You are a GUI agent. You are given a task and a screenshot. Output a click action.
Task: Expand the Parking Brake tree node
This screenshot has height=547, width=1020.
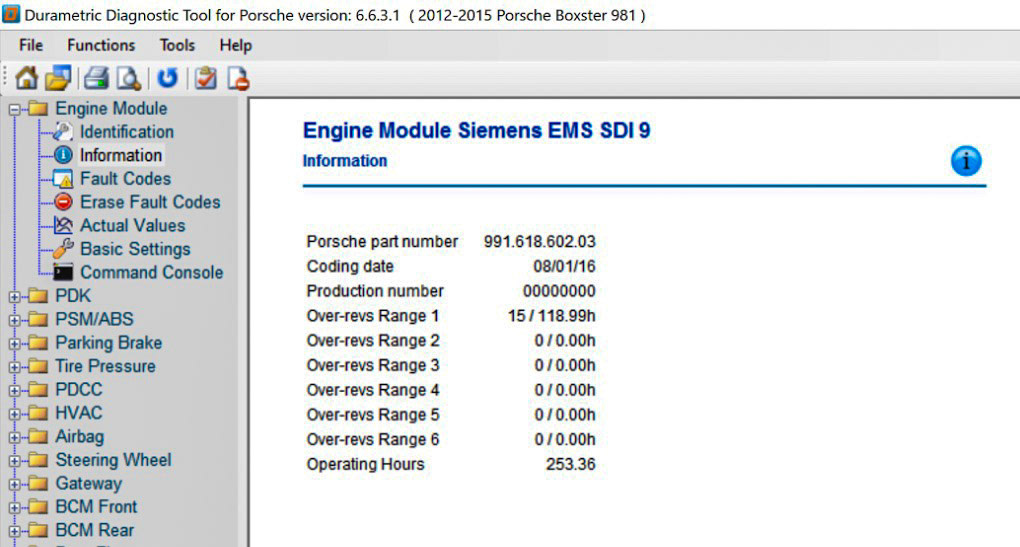(x=14, y=343)
